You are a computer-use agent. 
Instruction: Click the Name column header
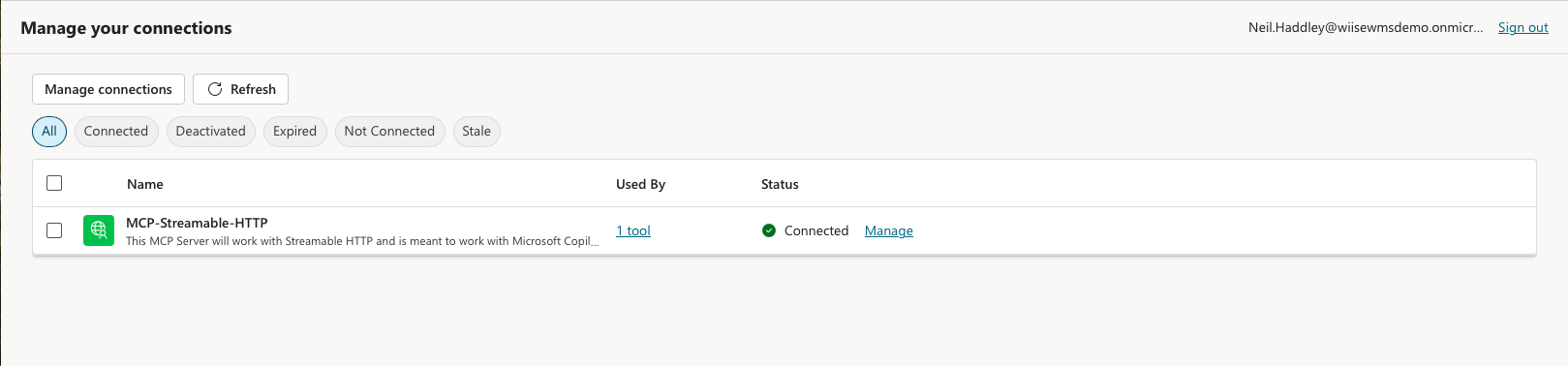pos(145,184)
